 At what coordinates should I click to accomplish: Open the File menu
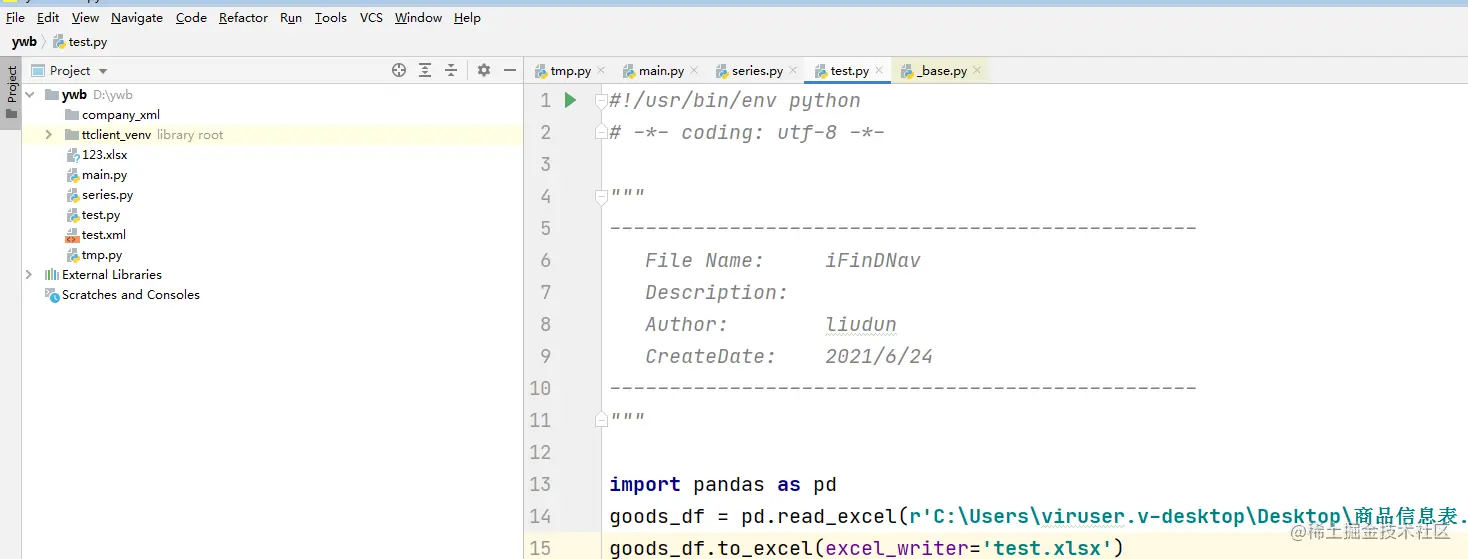pyautogui.click(x=15, y=18)
